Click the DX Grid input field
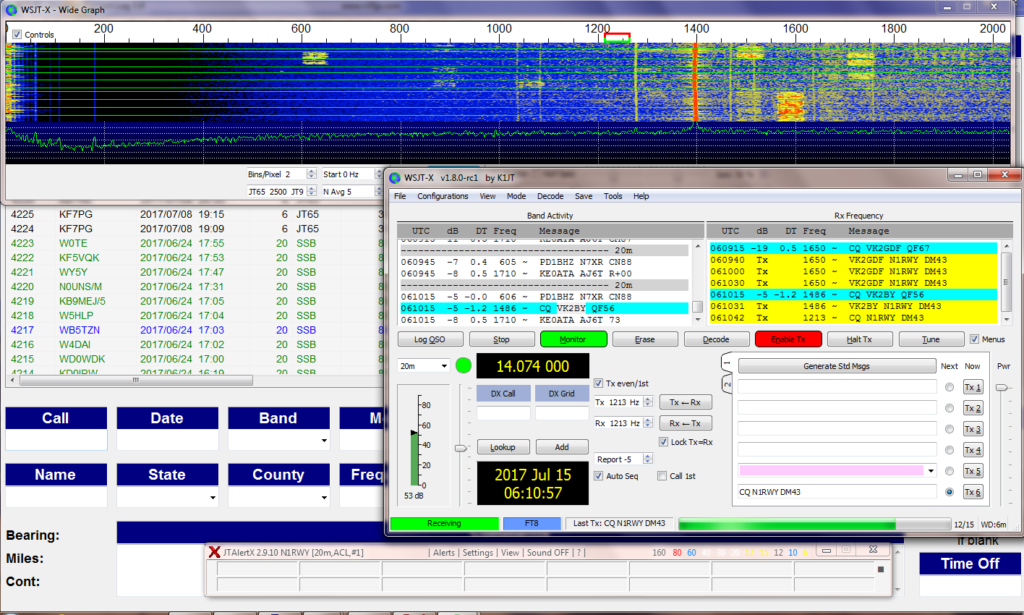Screen dimensions: 1024x615 [x=562, y=413]
